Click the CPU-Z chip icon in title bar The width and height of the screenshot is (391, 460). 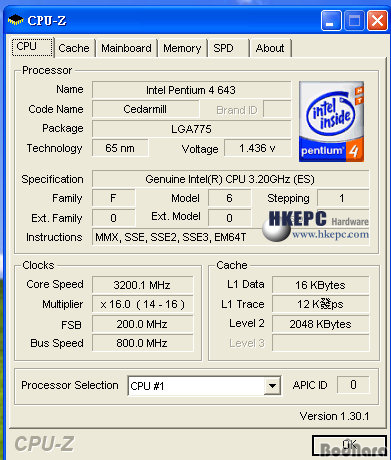tap(15, 21)
